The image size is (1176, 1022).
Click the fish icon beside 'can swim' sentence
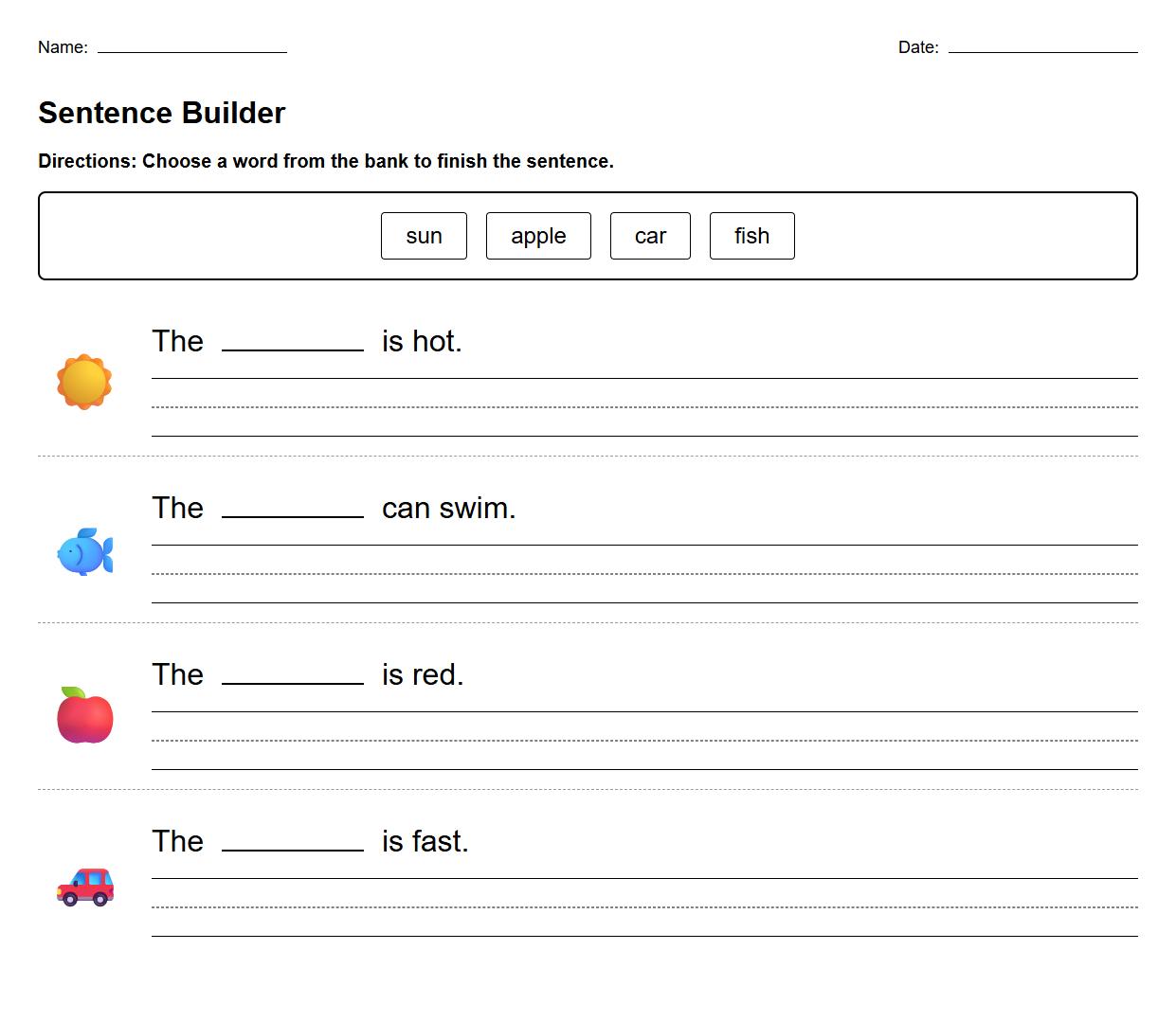(x=84, y=552)
